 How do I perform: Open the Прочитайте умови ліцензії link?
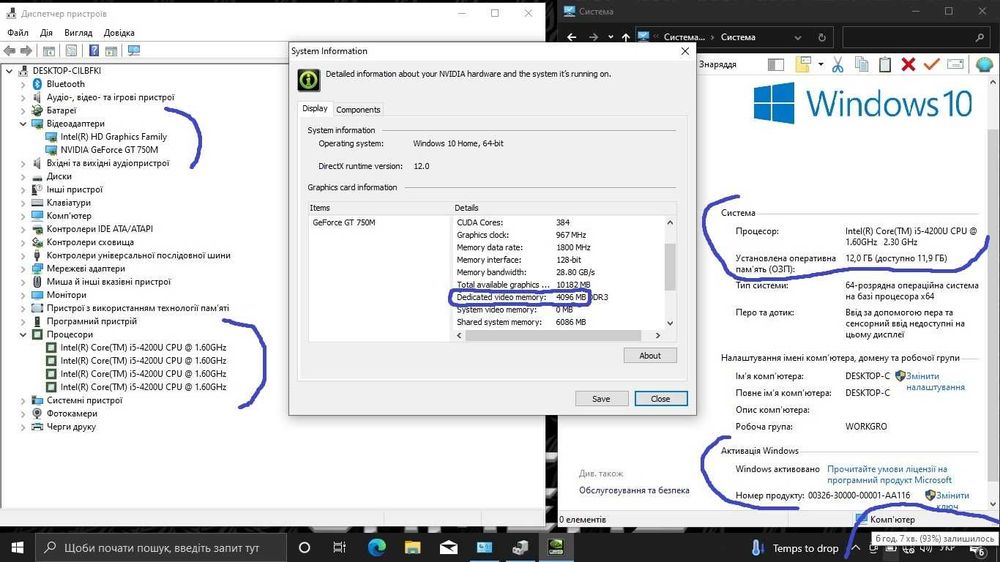(x=889, y=475)
